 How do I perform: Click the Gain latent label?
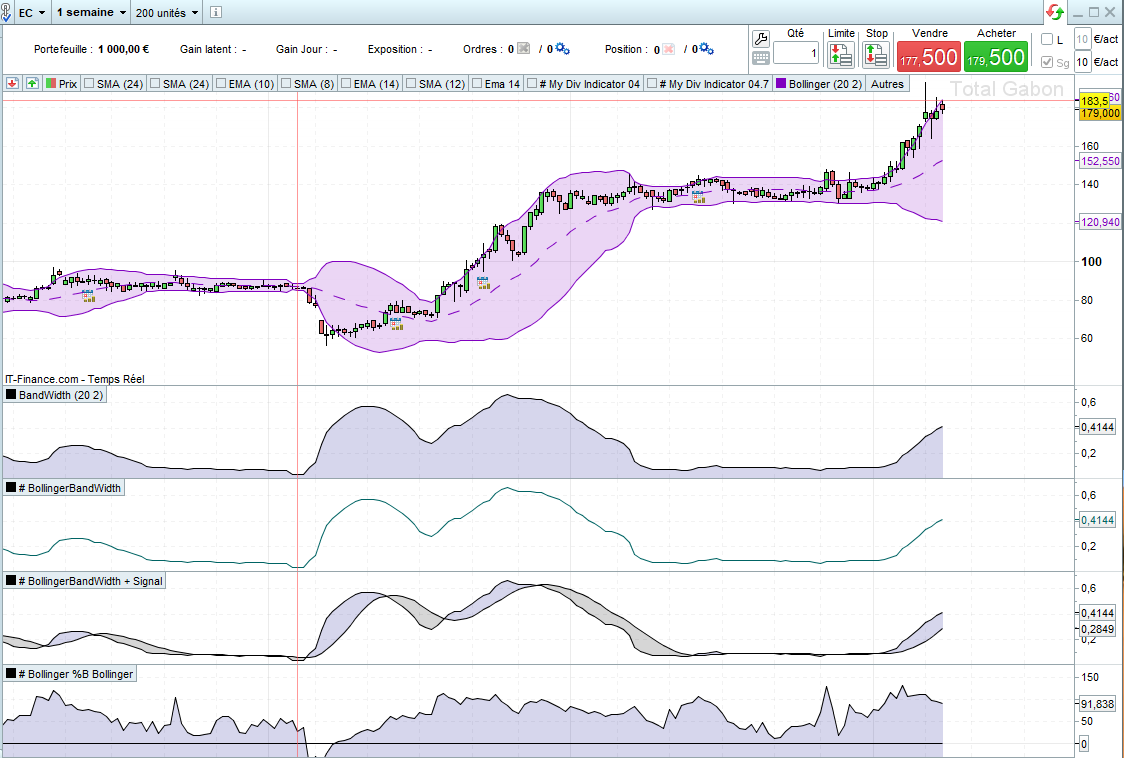(209, 49)
